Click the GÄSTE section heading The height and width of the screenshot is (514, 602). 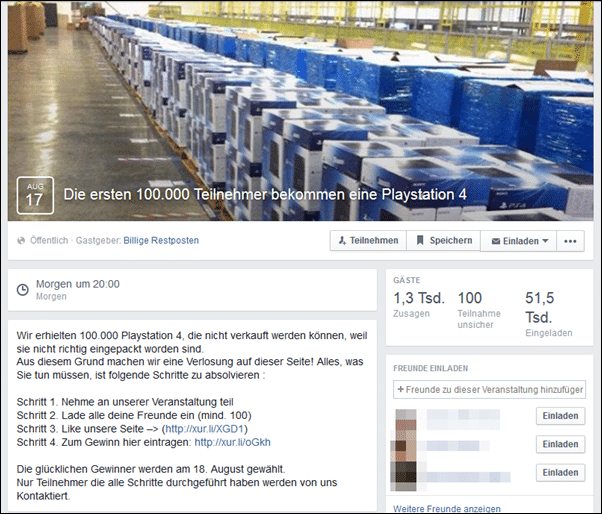click(407, 280)
